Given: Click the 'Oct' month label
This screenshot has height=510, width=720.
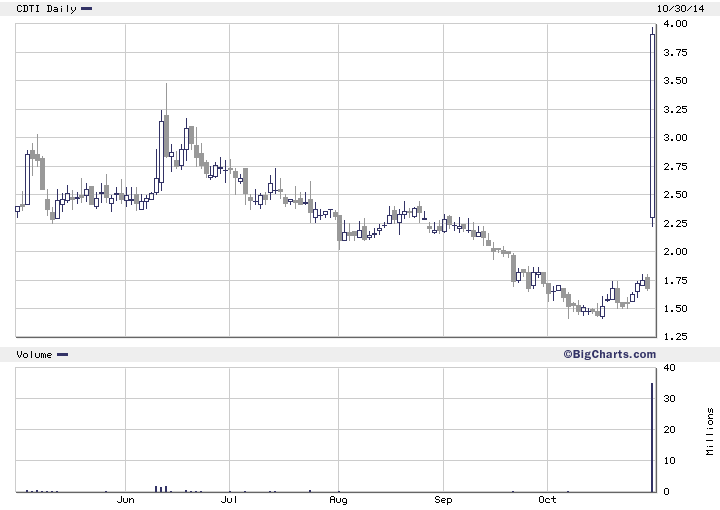Looking at the screenshot, I should point(547,500).
